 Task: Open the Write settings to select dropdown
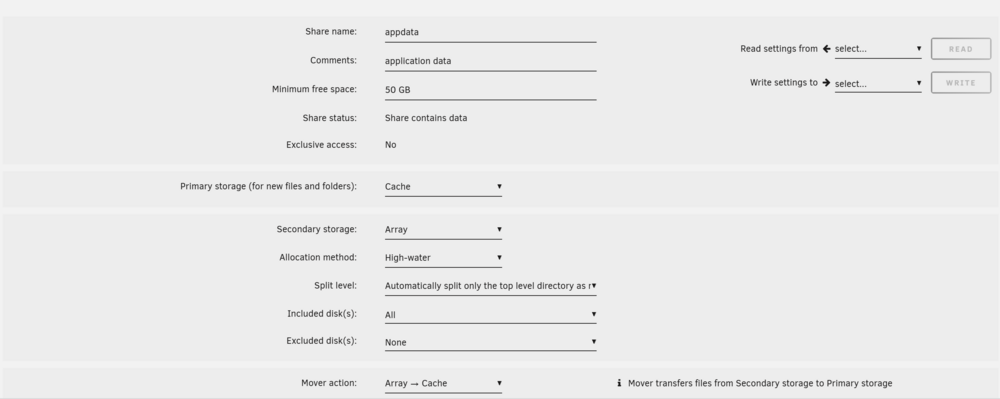(x=878, y=83)
